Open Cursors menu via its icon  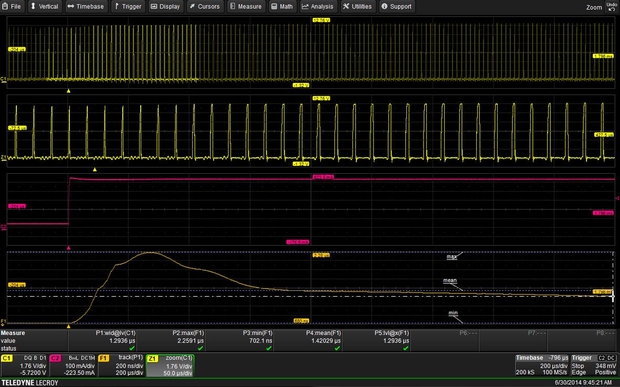[x=192, y=6]
